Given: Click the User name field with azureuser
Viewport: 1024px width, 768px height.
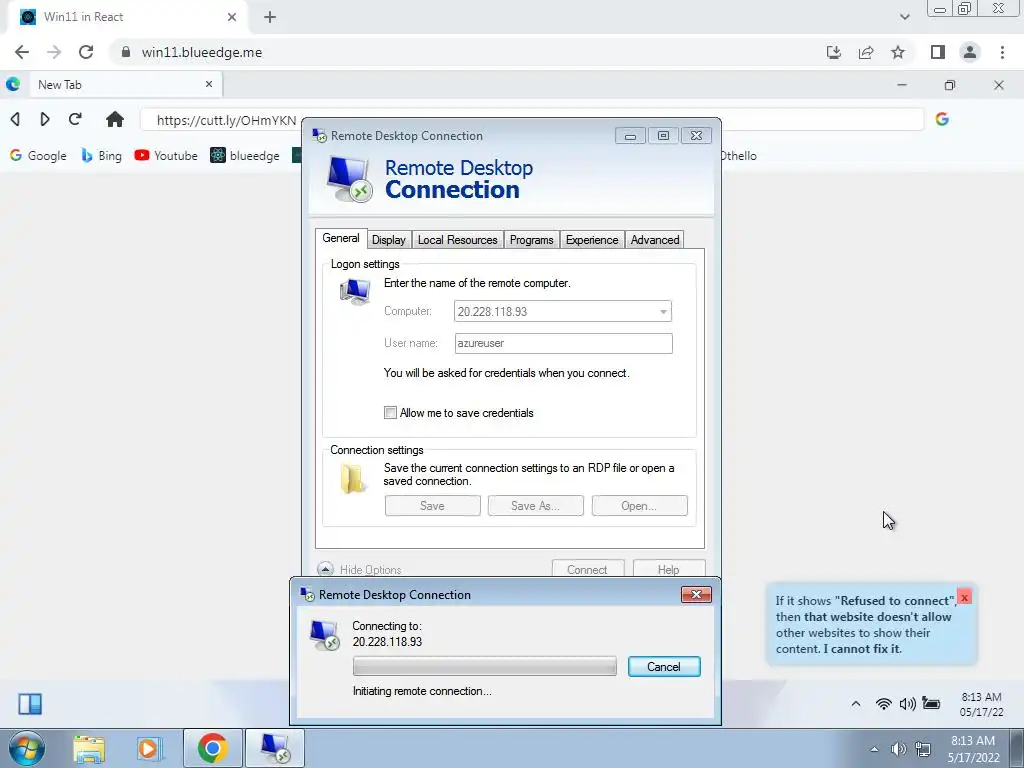Looking at the screenshot, I should (564, 344).
